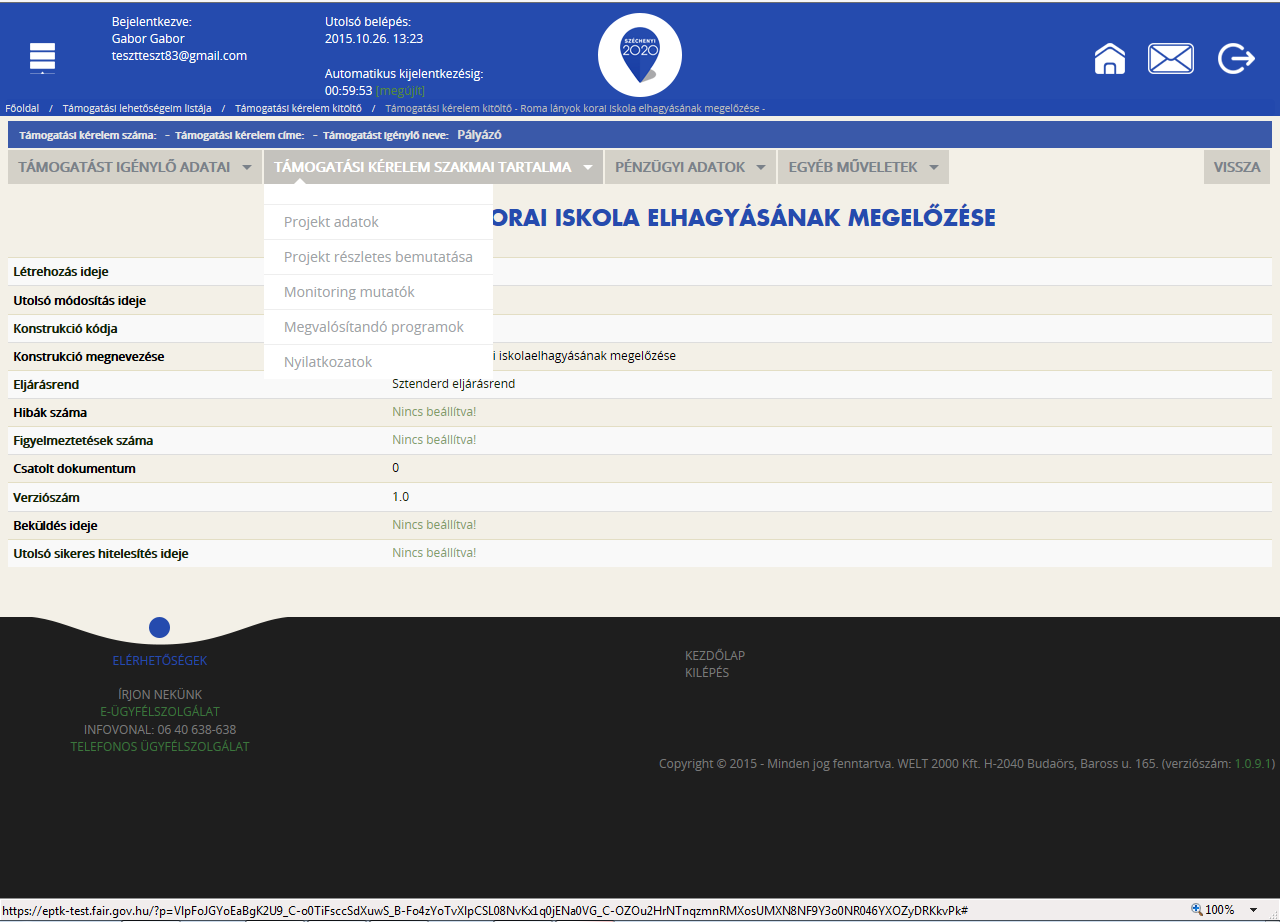This screenshot has width=1280, height=922.
Task: Click the Beküldés ideje row label
Action: pyautogui.click(x=55, y=525)
